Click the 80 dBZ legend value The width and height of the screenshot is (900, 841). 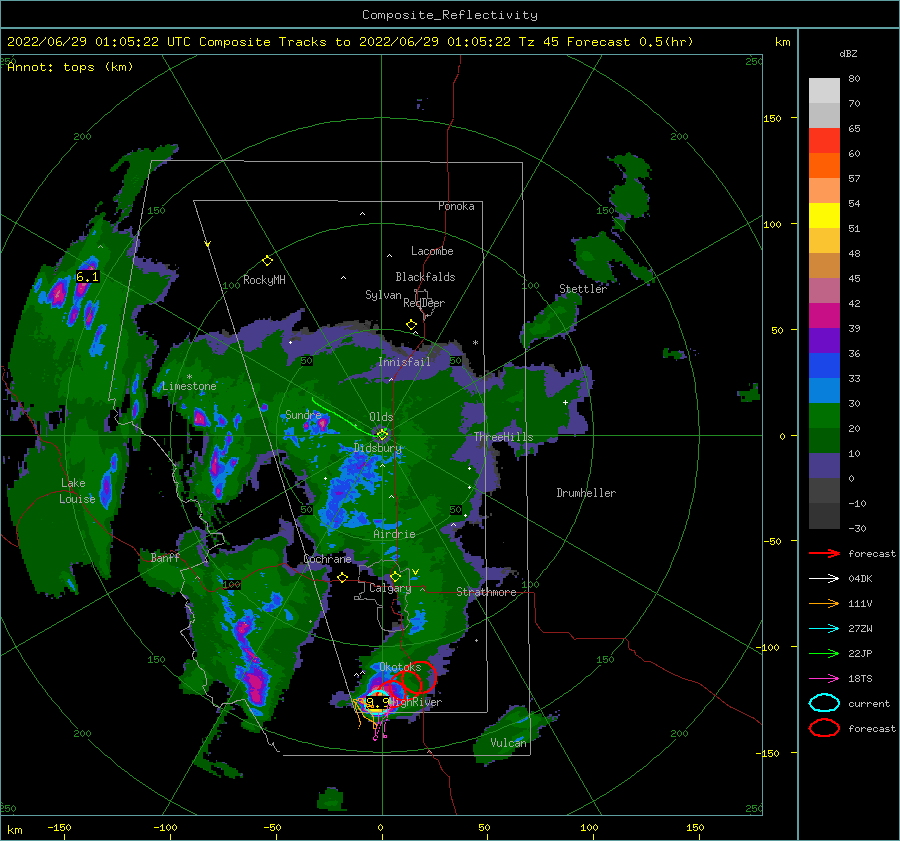pos(854,79)
